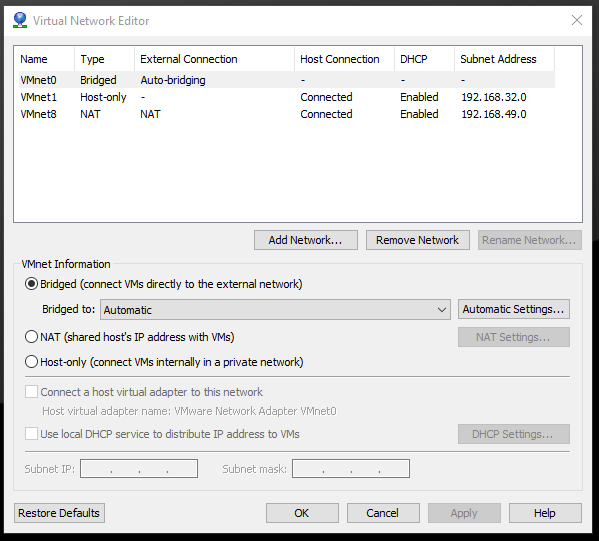Click the Remove Network button
The width and height of the screenshot is (599, 541).
click(418, 240)
